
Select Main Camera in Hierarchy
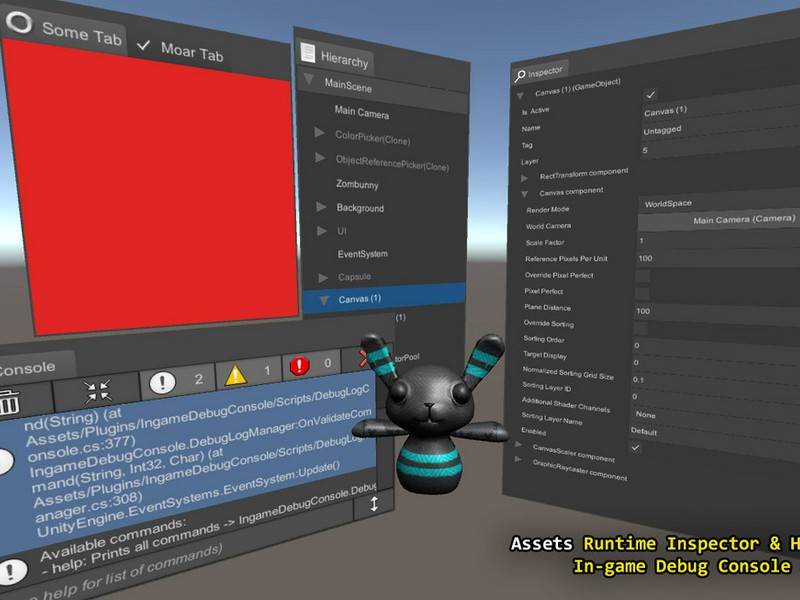tap(362, 112)
